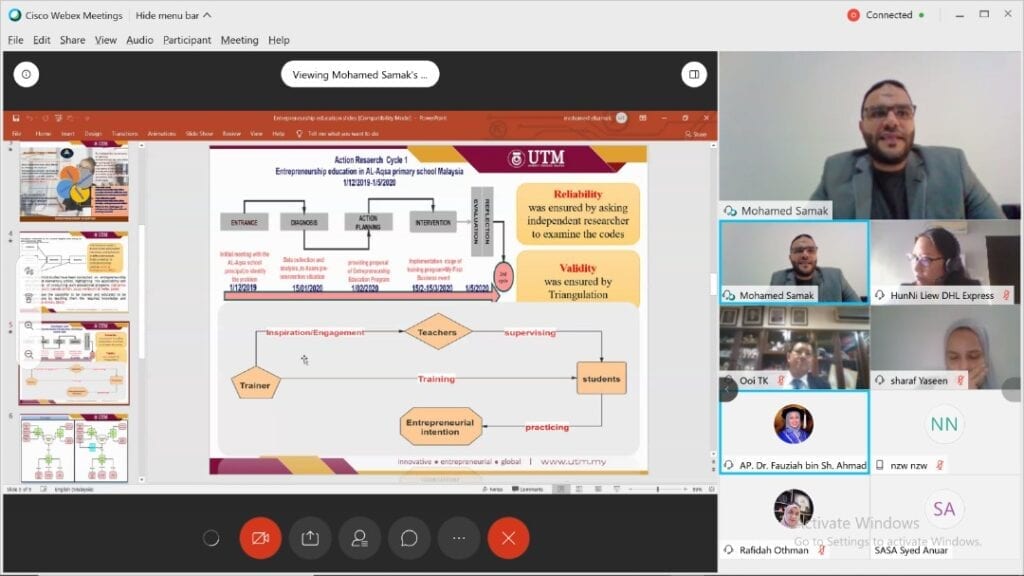Open the Chat bubble icon

[x=409, y=538]
